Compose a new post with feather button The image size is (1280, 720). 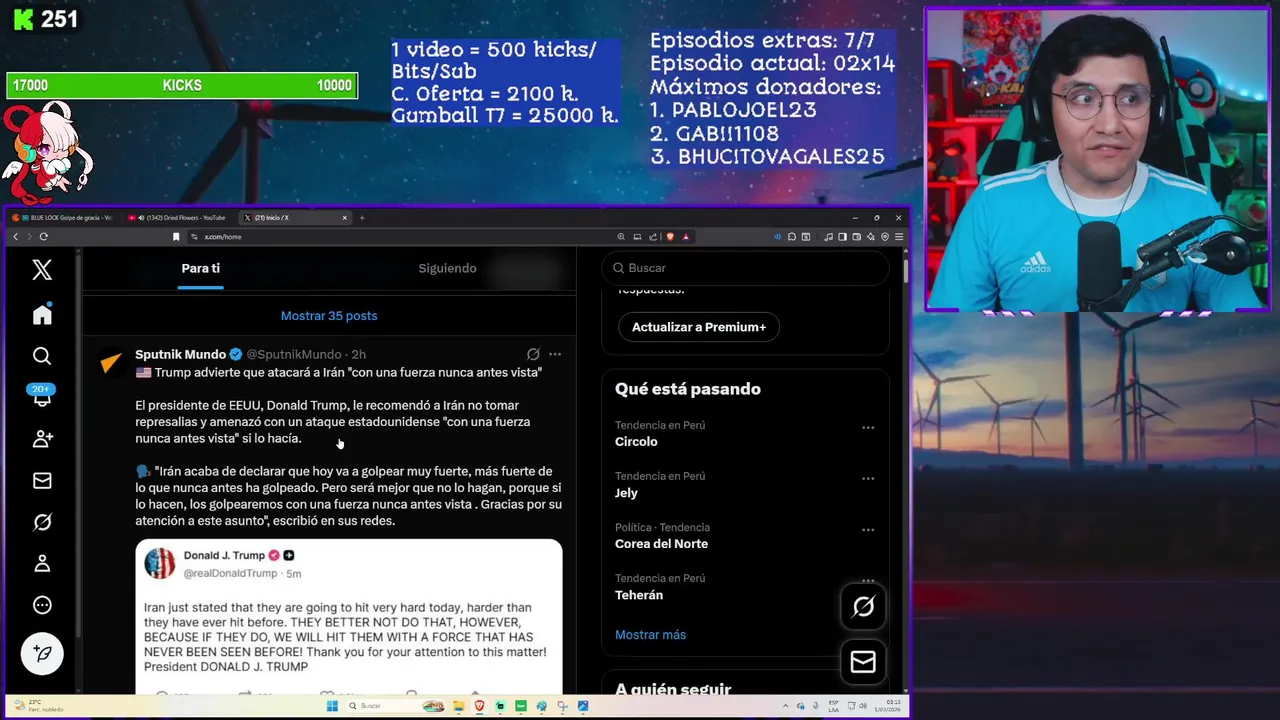coord(42,653)
